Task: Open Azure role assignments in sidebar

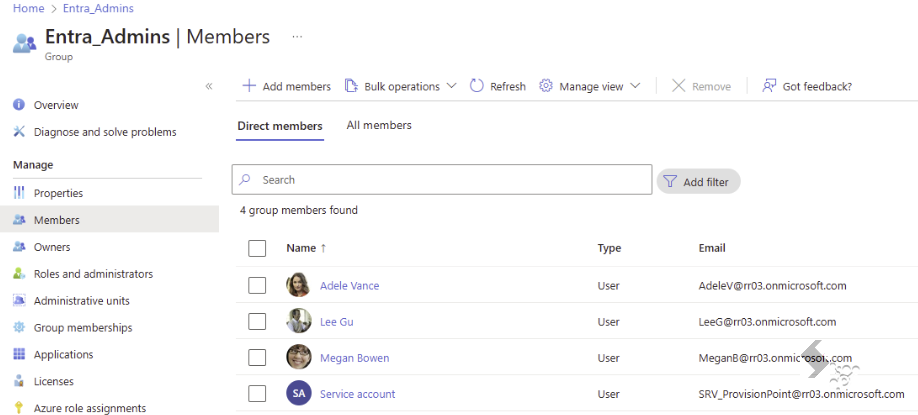Action: pos(90,408)
